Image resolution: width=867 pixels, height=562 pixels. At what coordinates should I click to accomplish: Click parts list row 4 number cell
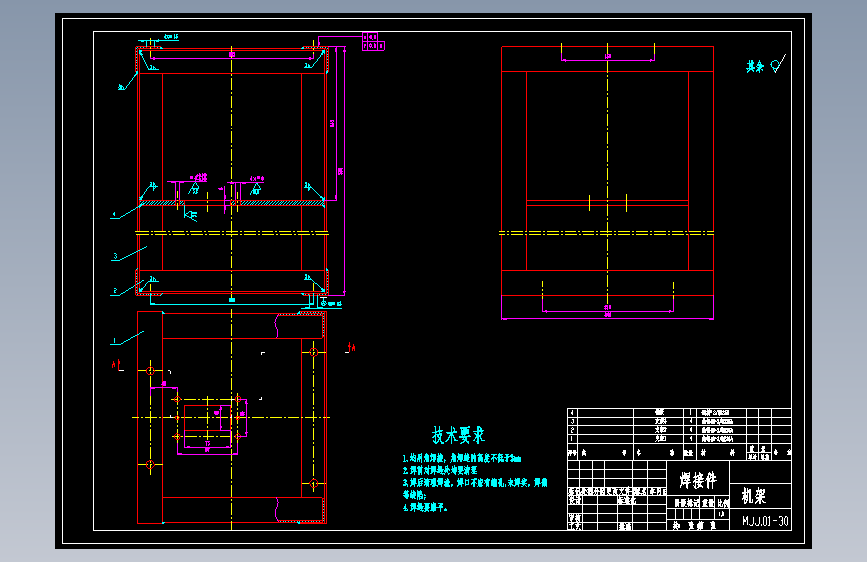click(572, 413)
